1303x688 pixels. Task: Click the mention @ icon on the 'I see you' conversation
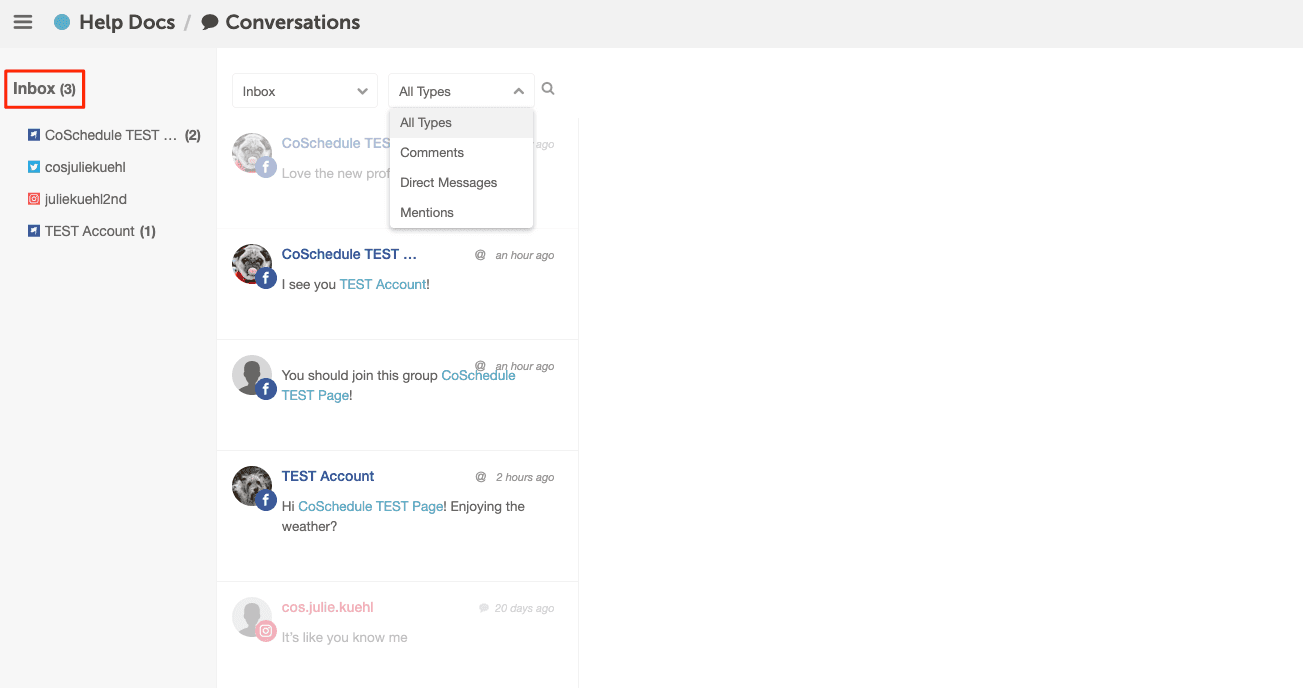(480, 255)
